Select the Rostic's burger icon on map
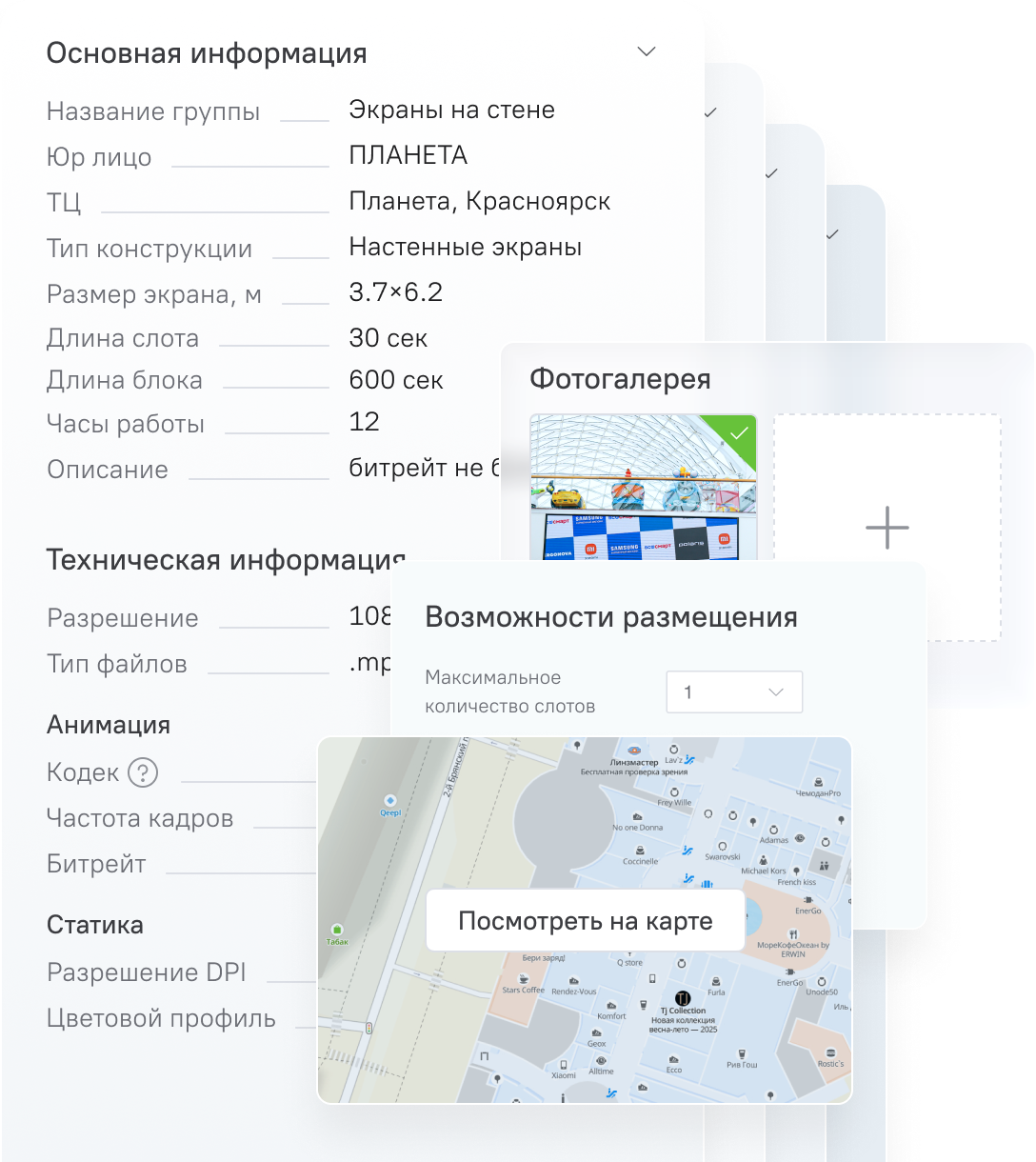This screenshot has height=1162, width=1036. 829,1052
